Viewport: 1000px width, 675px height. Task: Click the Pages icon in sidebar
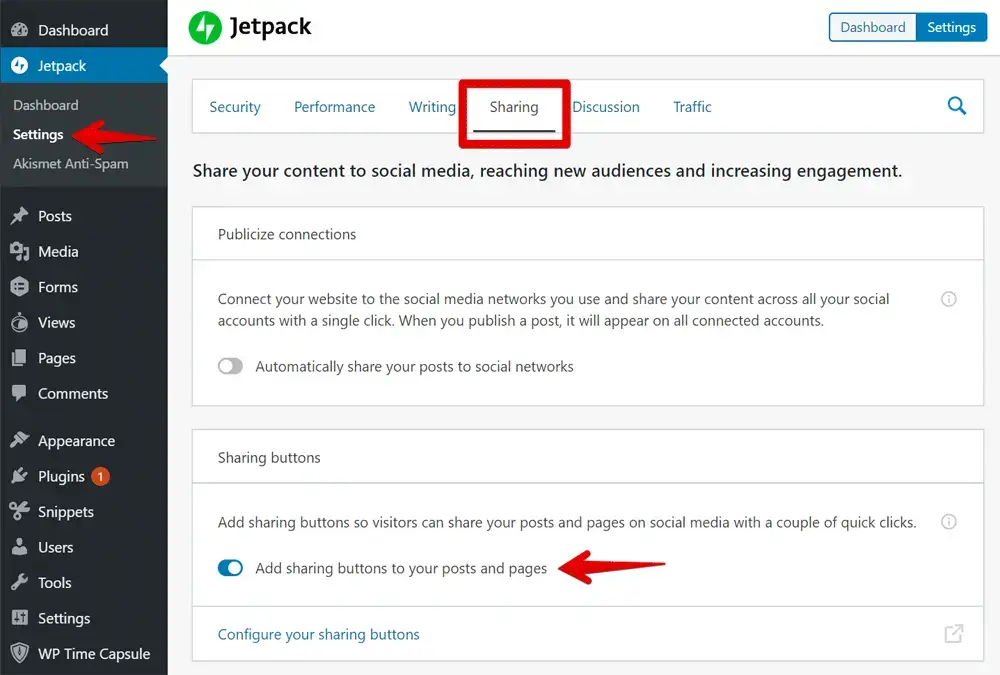20,358
